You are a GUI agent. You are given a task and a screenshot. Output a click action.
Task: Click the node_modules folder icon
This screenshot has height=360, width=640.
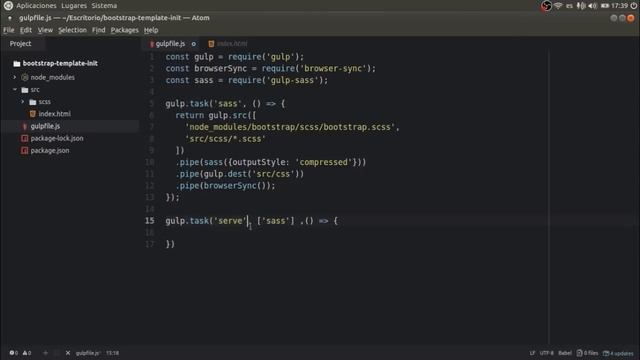coord(25,77)
